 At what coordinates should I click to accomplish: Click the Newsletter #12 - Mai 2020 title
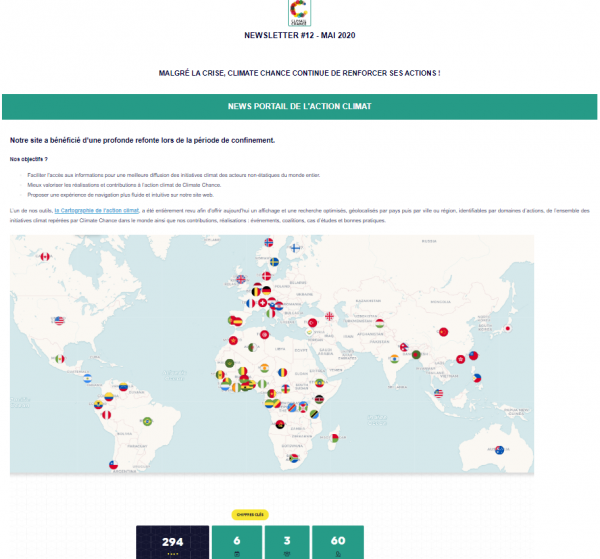(300, 35)
